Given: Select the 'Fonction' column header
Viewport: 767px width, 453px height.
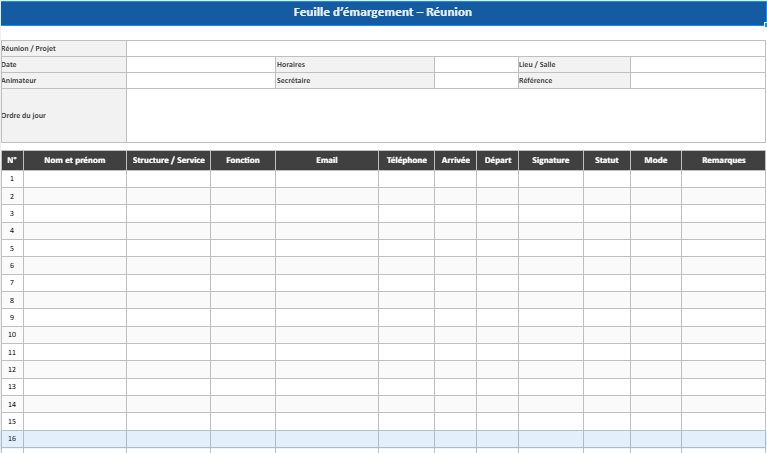Looking at the screenshot, I should [x=243, y=160].
